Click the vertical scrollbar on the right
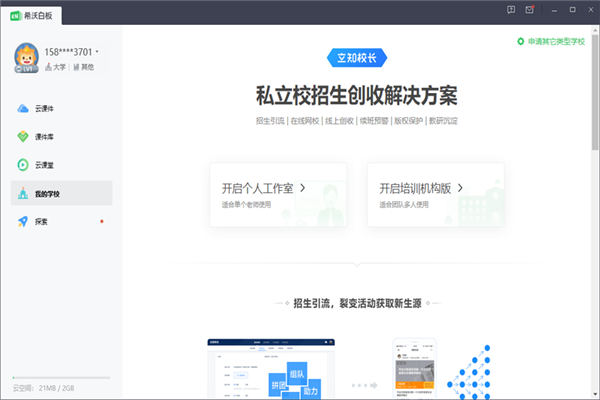 (x=595, y=92)
